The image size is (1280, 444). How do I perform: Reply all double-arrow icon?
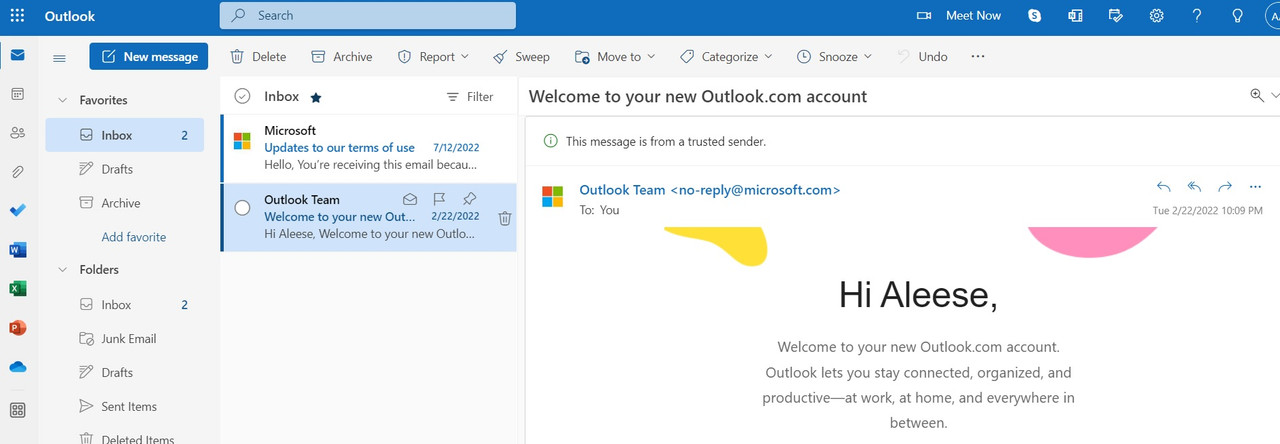[1194, 187]
